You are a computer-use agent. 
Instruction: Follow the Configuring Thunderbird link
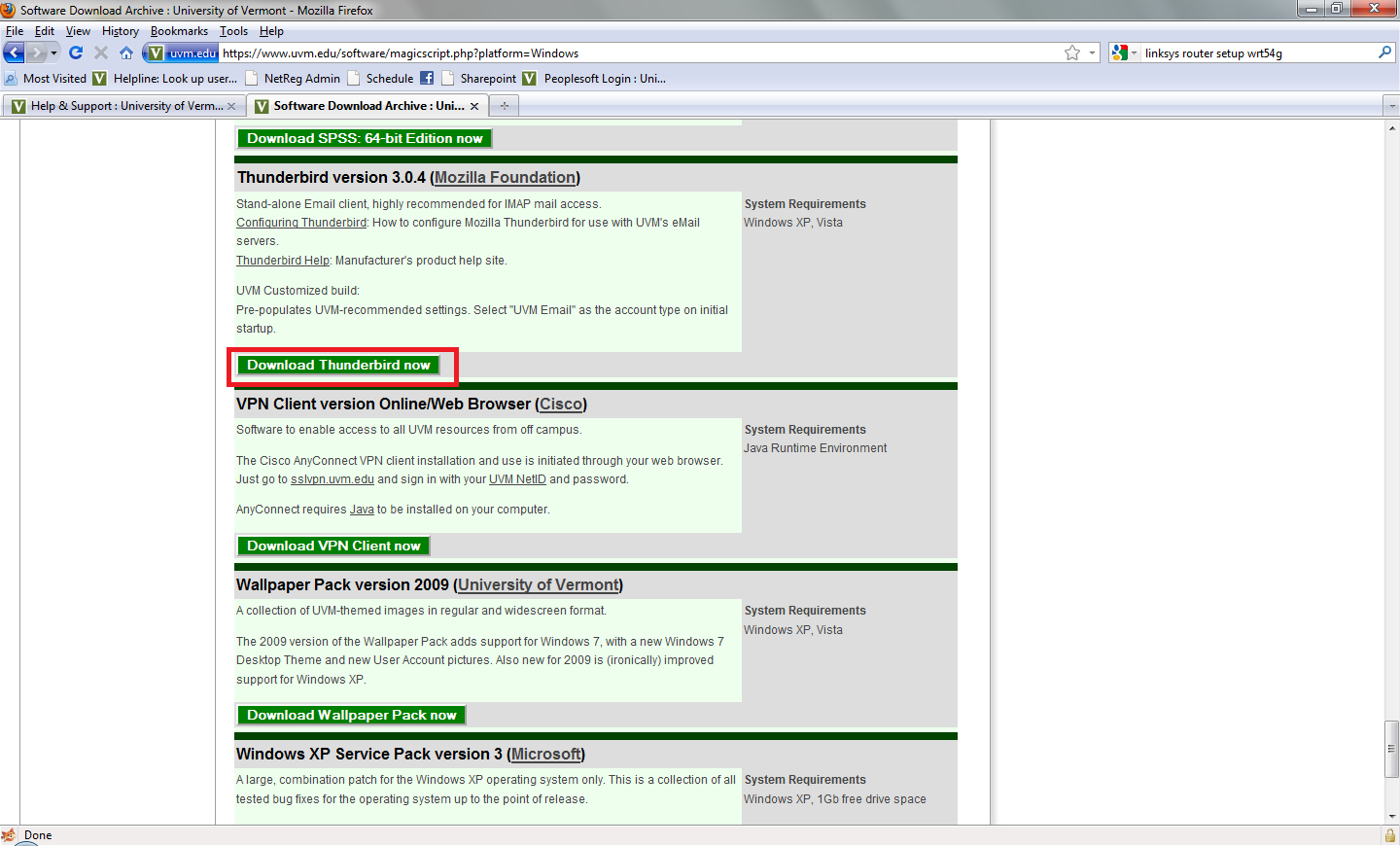[301, 223]
